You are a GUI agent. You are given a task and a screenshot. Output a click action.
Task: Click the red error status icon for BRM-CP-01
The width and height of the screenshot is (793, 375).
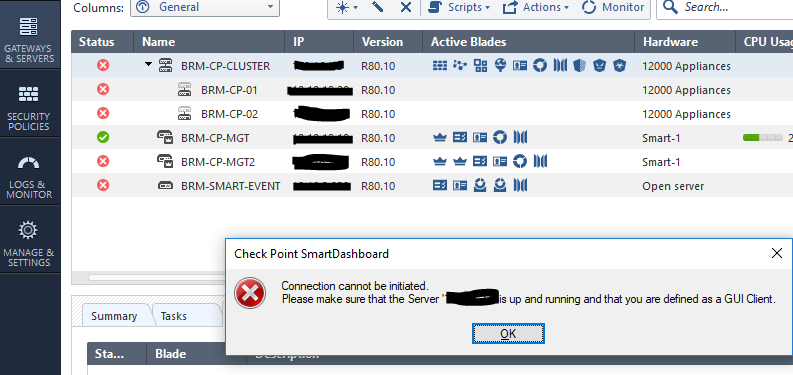pos(103,90)
